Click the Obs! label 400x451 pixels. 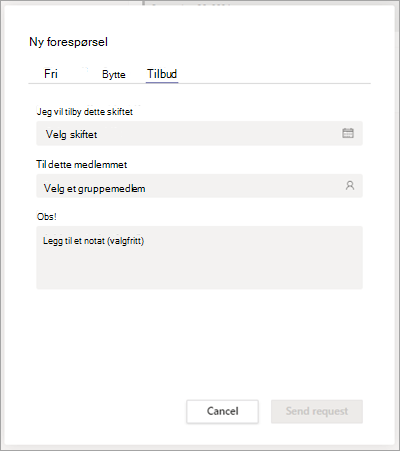47,217
